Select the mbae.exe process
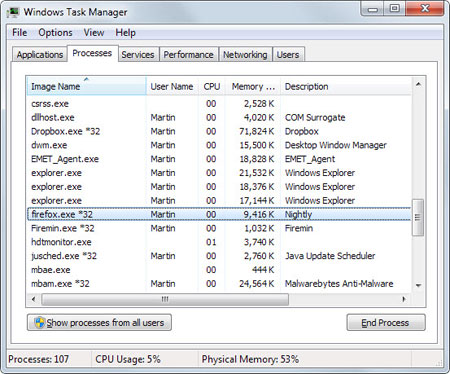The height and width of the screenshot is (374, 450). point(219,270)
